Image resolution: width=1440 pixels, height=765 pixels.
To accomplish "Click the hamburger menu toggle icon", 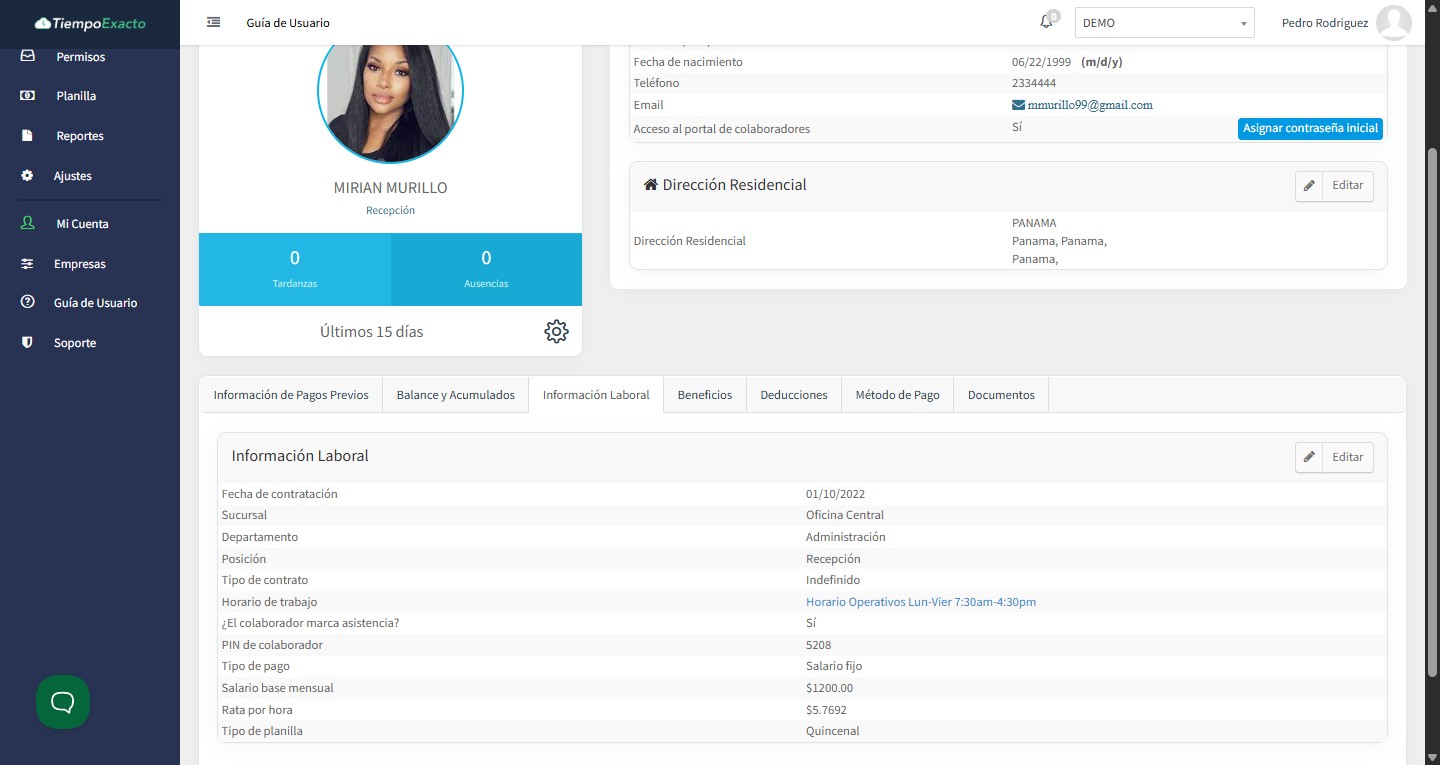I will (213, 22).
